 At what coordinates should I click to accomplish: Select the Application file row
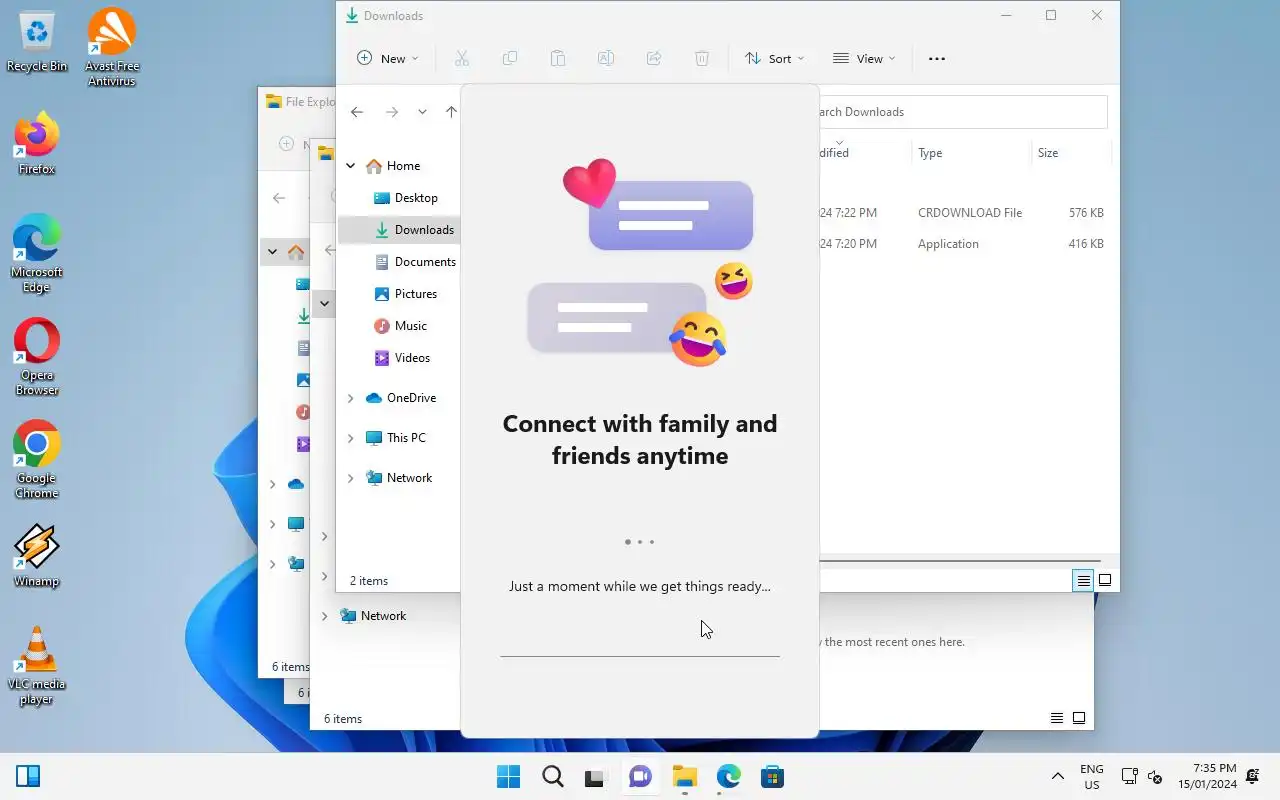pyautogui.click(x=965, y=244)
